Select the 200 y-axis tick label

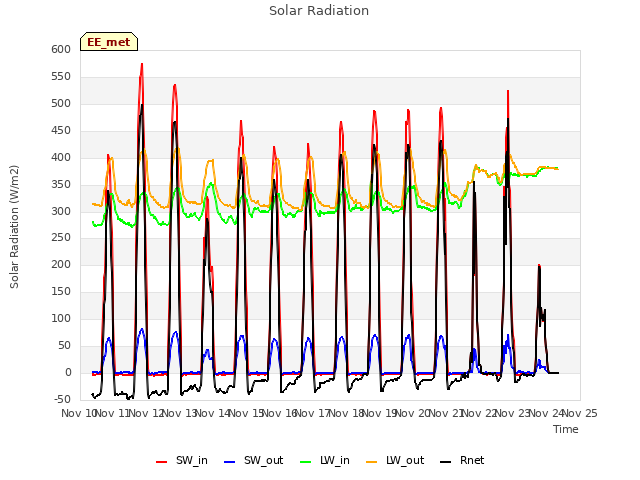(61, 264)
